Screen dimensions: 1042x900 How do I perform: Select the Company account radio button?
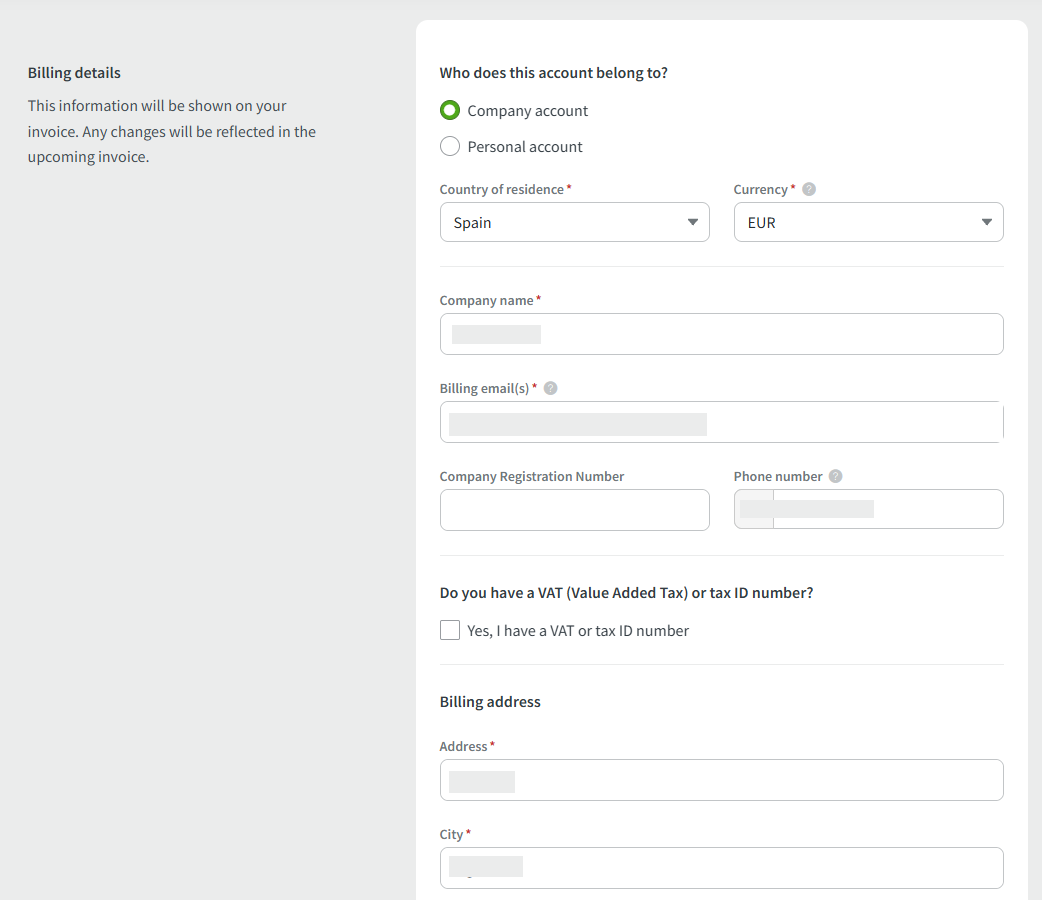pos(450,110)
